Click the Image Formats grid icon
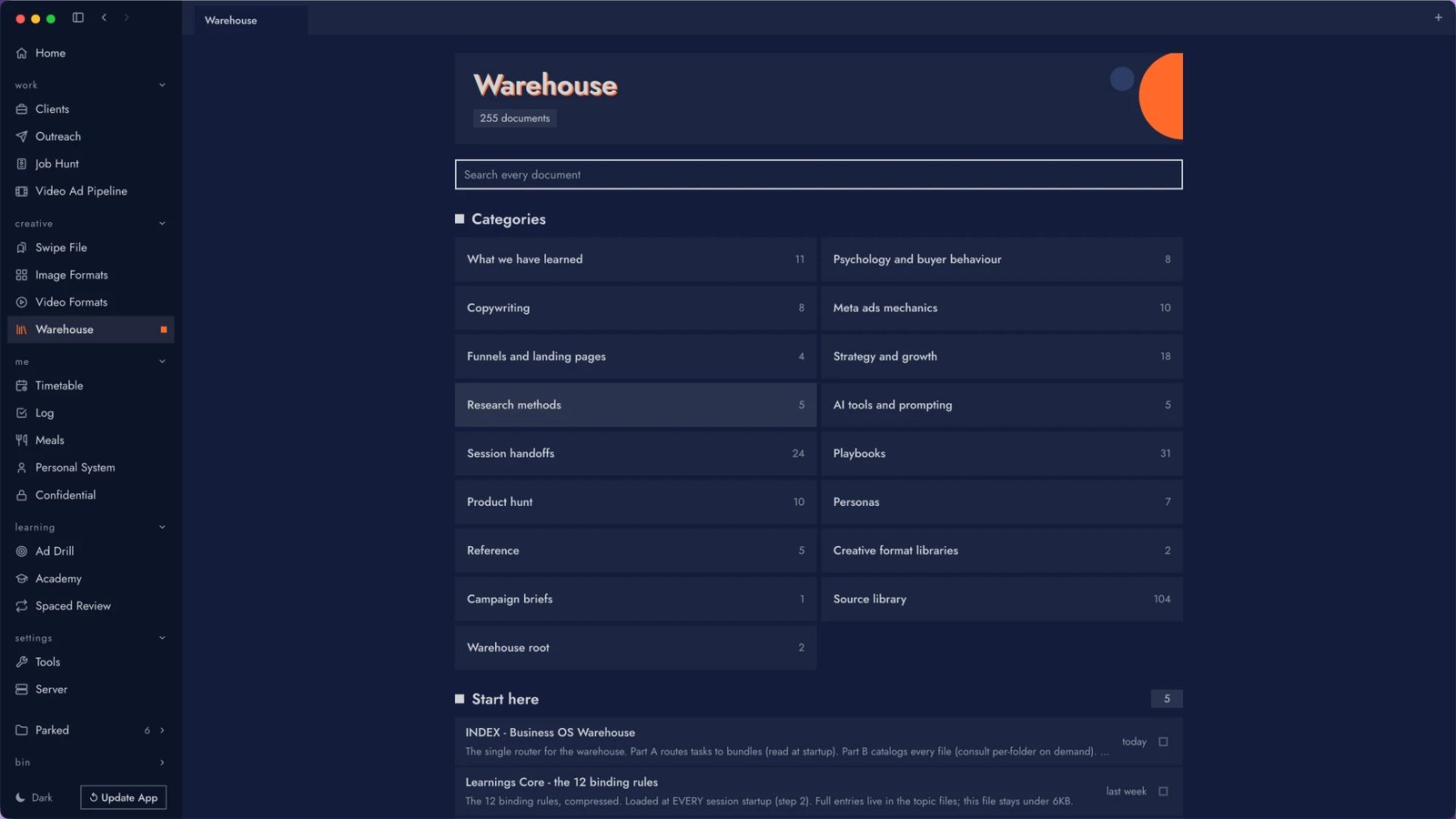1456x819 pixels. tap(22, 275)
